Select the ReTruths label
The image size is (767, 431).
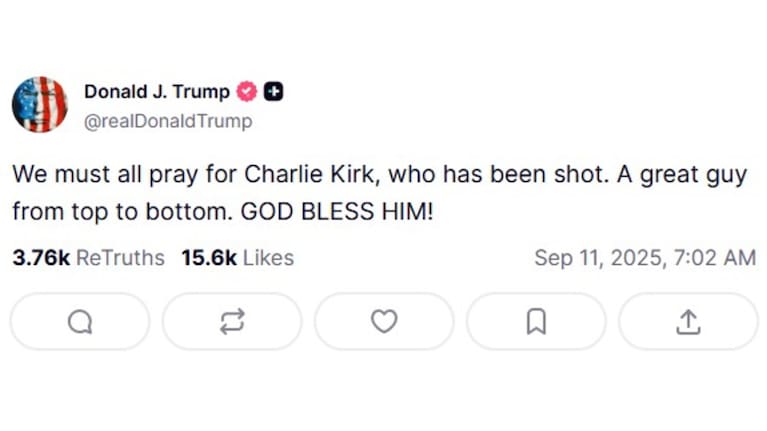point(120,258)
